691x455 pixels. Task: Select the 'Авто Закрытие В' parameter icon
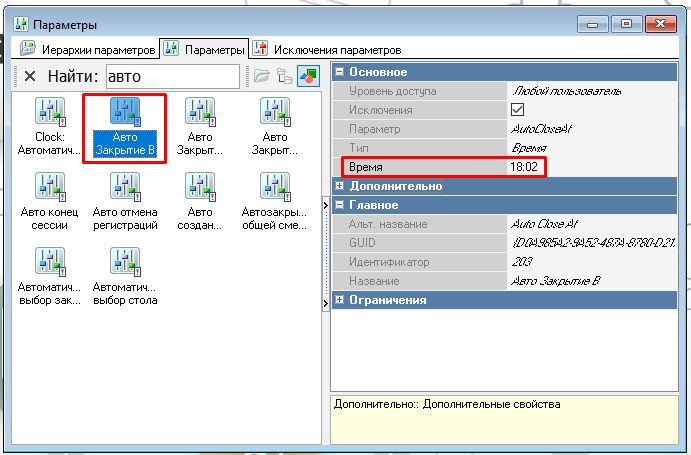coord(124,112)
